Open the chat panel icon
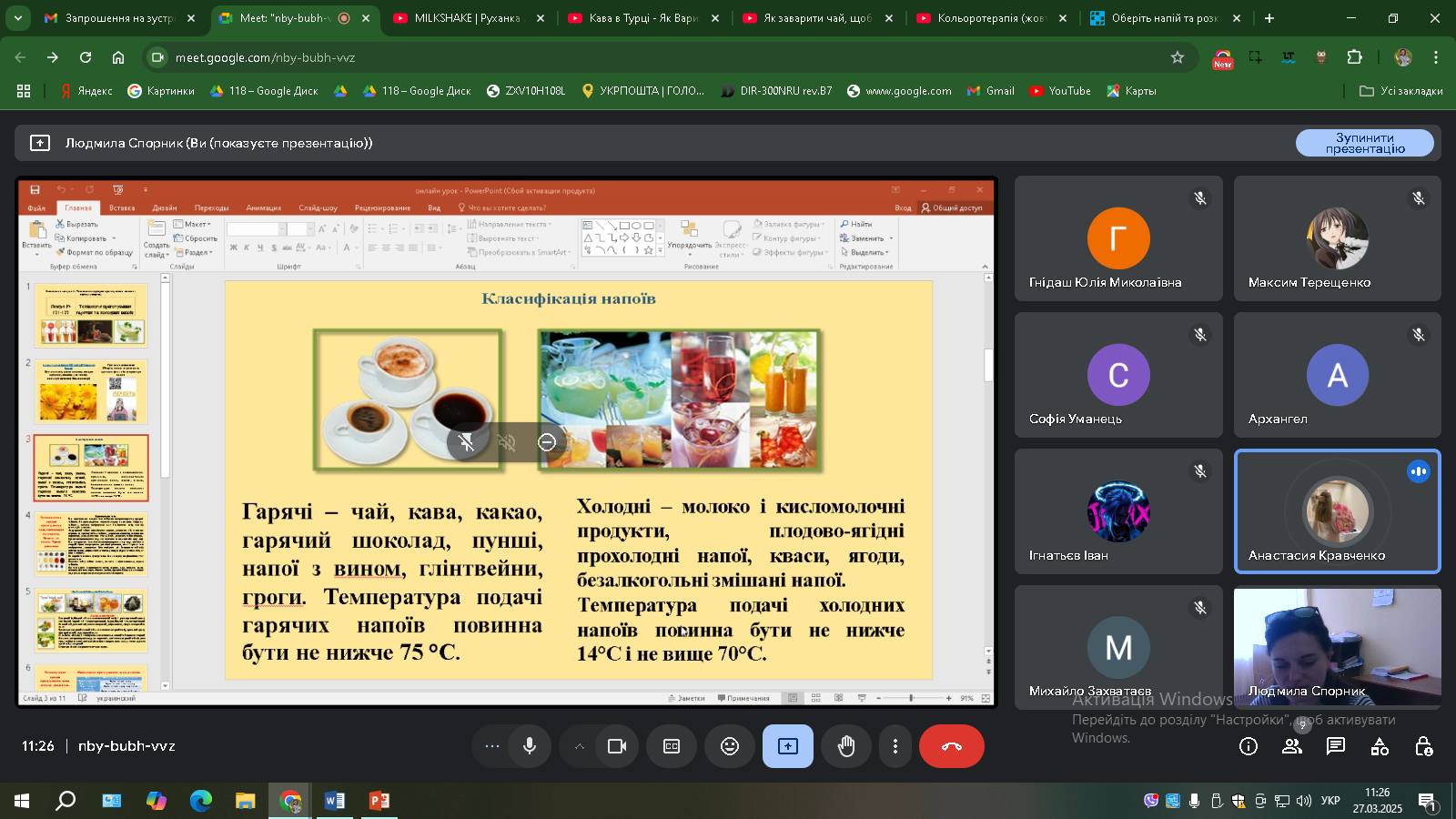The image size is (1456, 819). (x=1336, y=746)
